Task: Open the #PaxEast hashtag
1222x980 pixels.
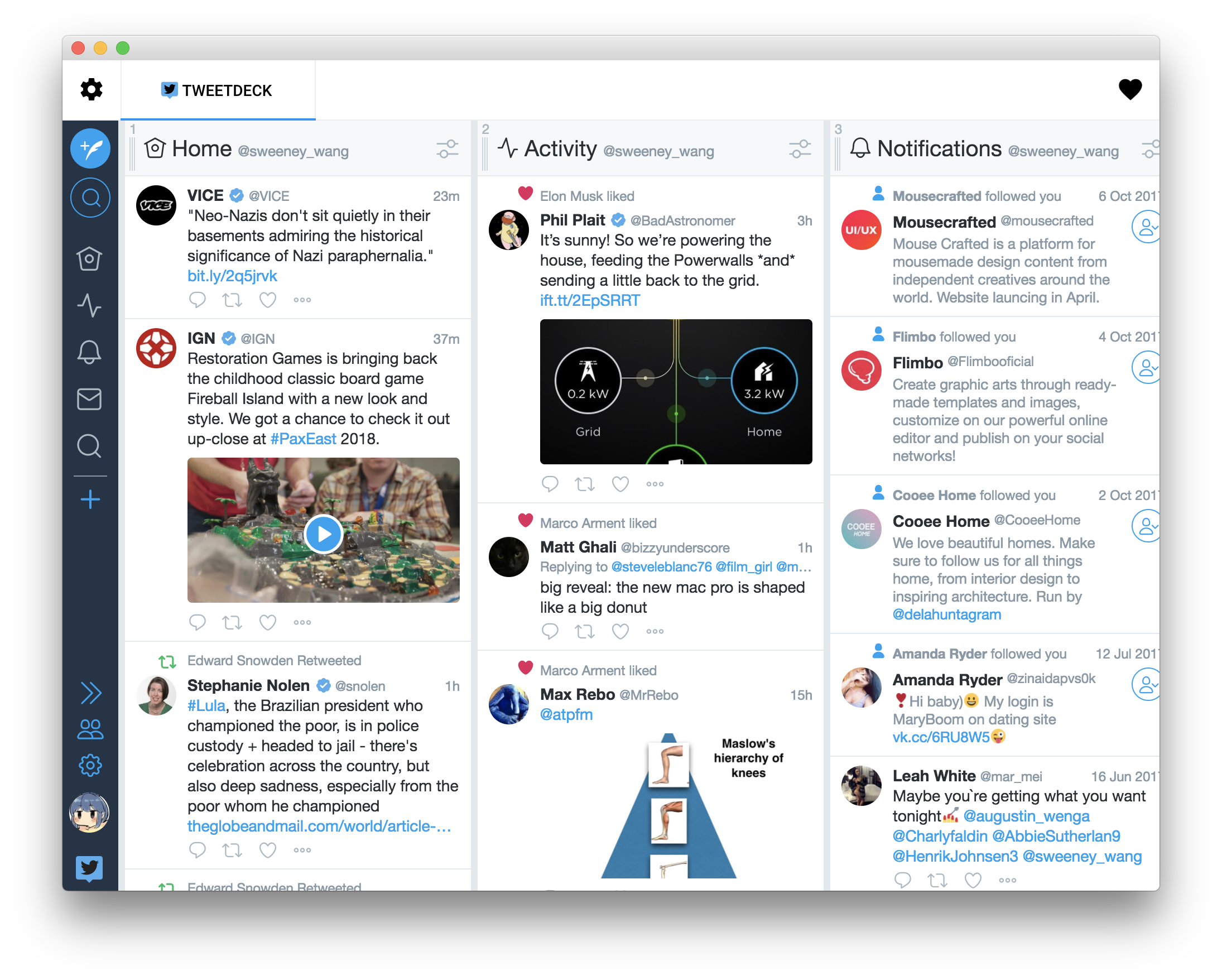Action: (x=303, y=439)
